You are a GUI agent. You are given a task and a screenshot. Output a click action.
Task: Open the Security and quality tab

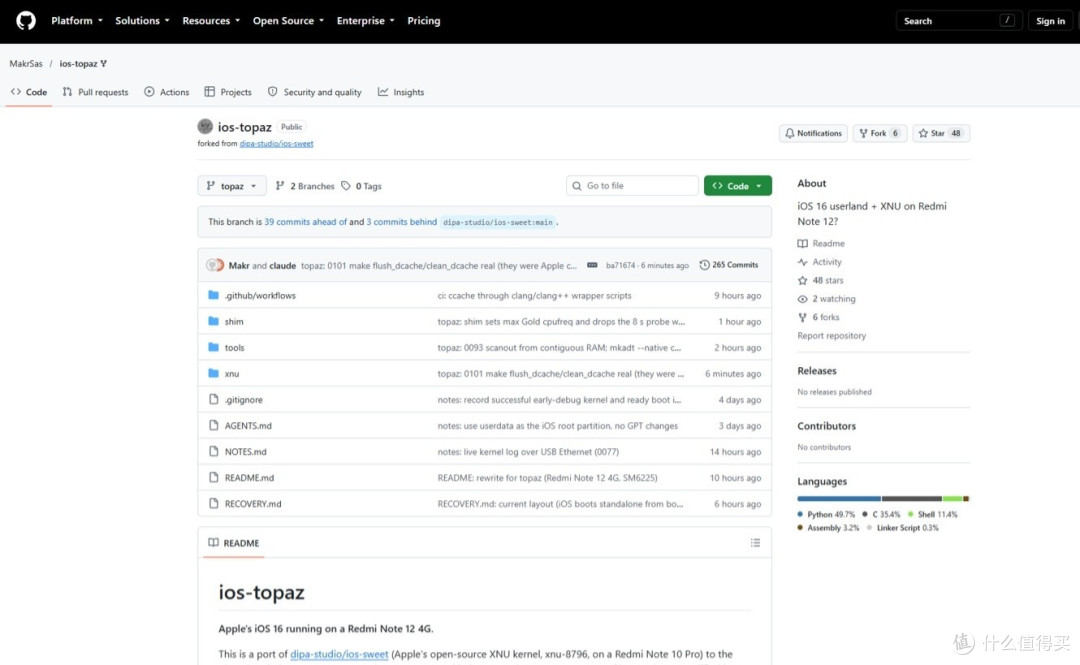click(x=315, y=92)
